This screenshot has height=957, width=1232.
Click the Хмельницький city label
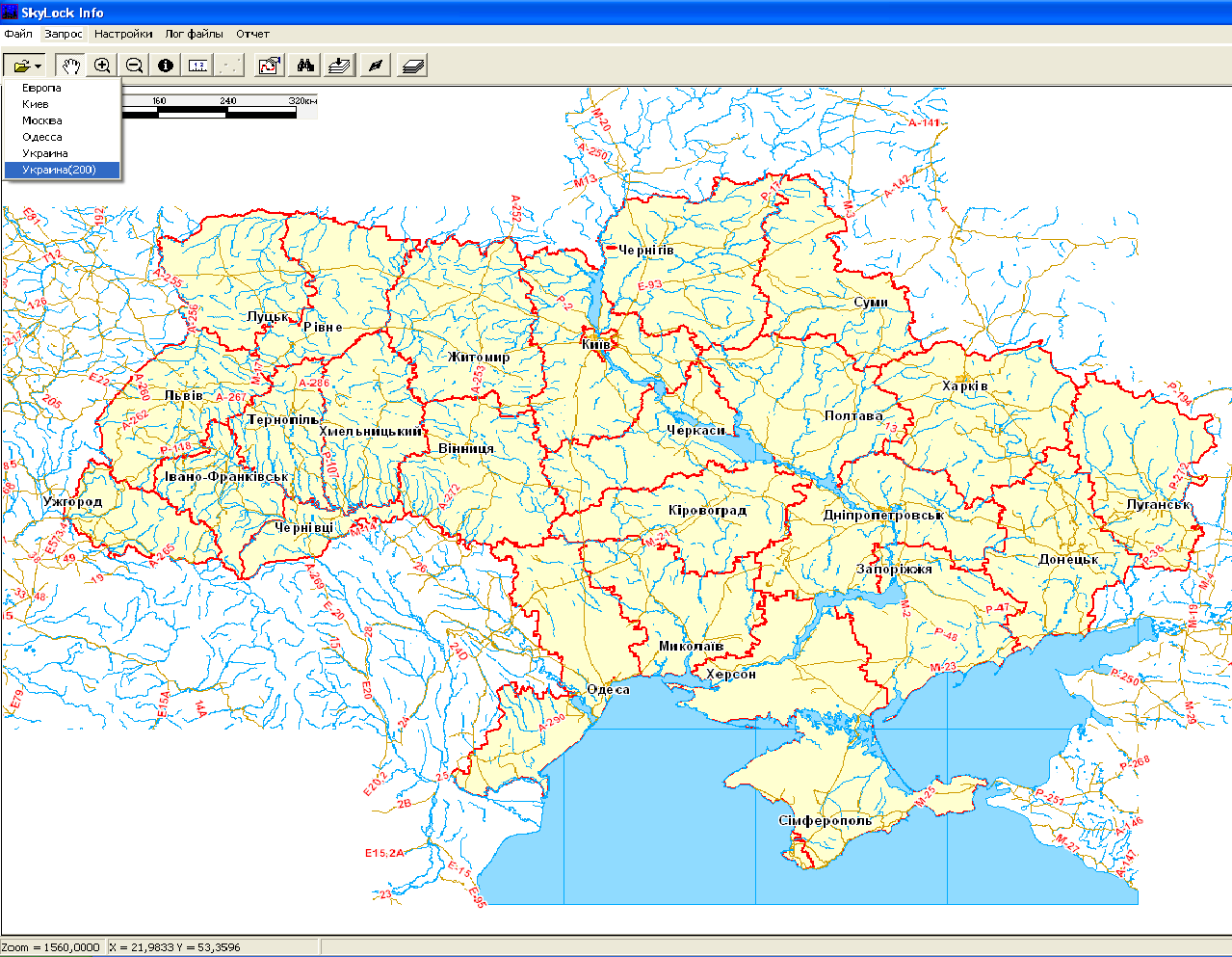click(371, 431)
